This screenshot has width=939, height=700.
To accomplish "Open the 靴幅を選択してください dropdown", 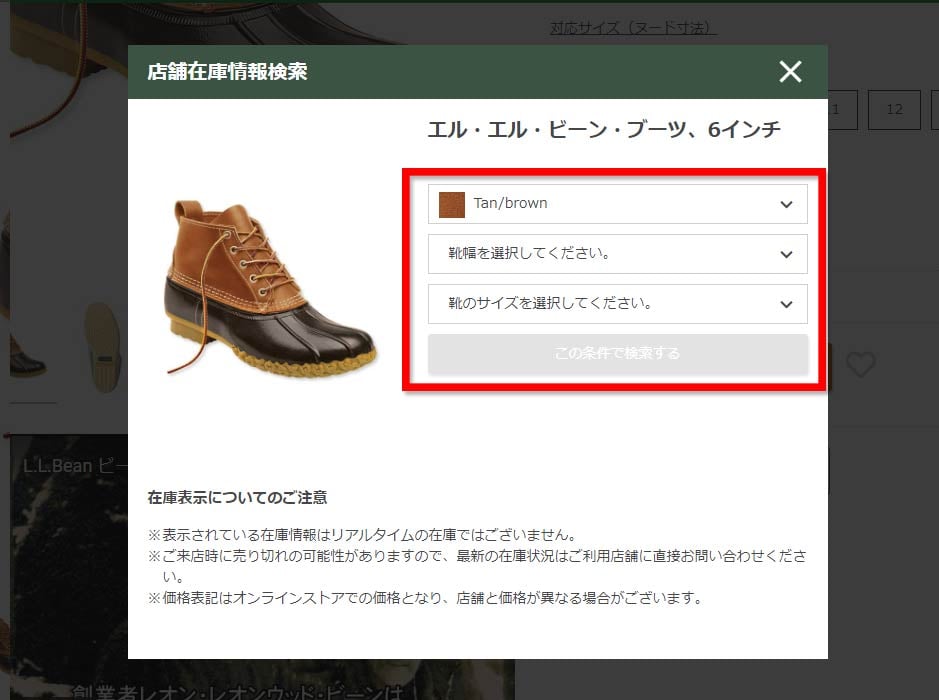I will (x=617, y=254).
